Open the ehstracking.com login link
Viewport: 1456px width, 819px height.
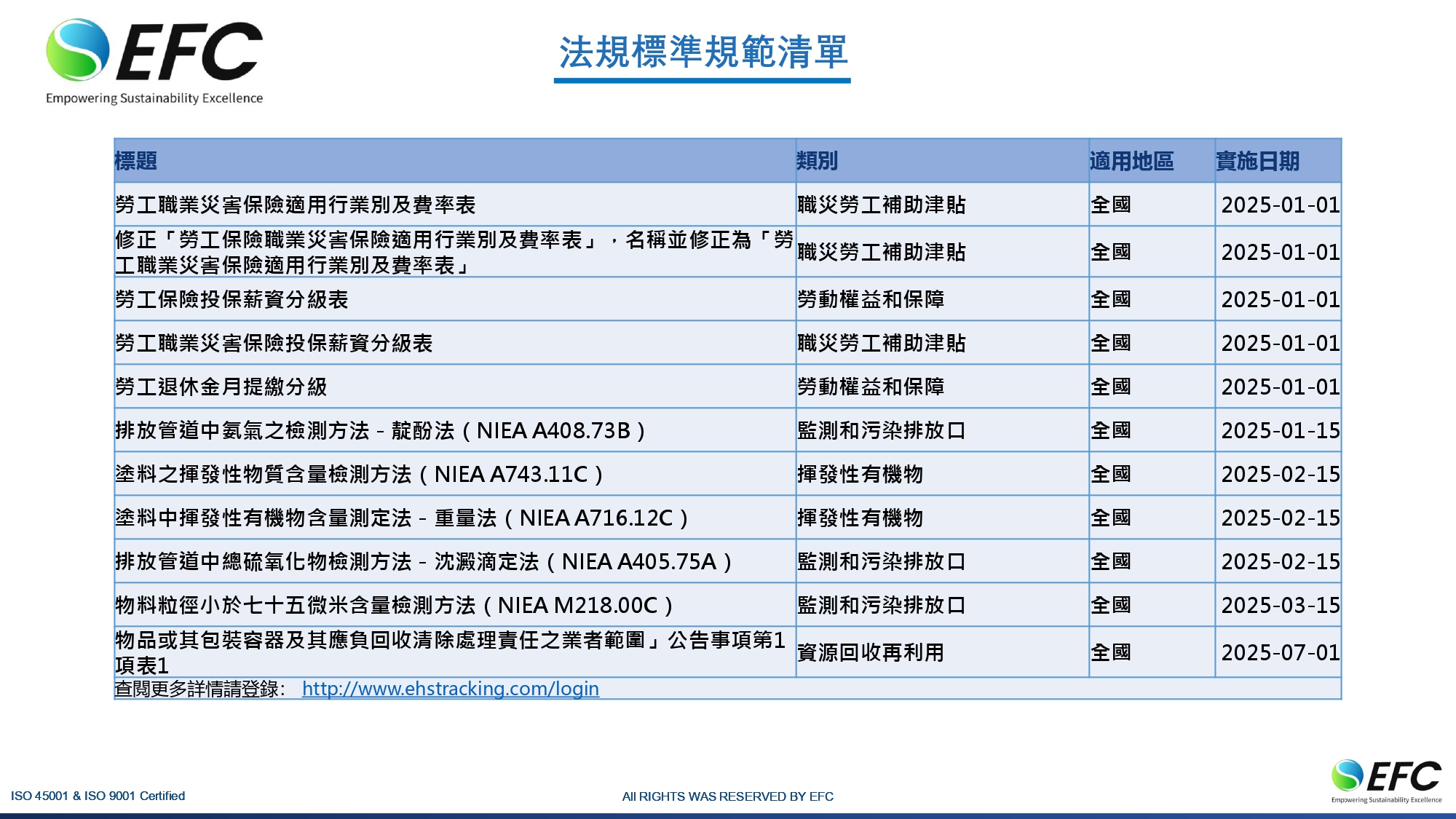pos(450,689)
